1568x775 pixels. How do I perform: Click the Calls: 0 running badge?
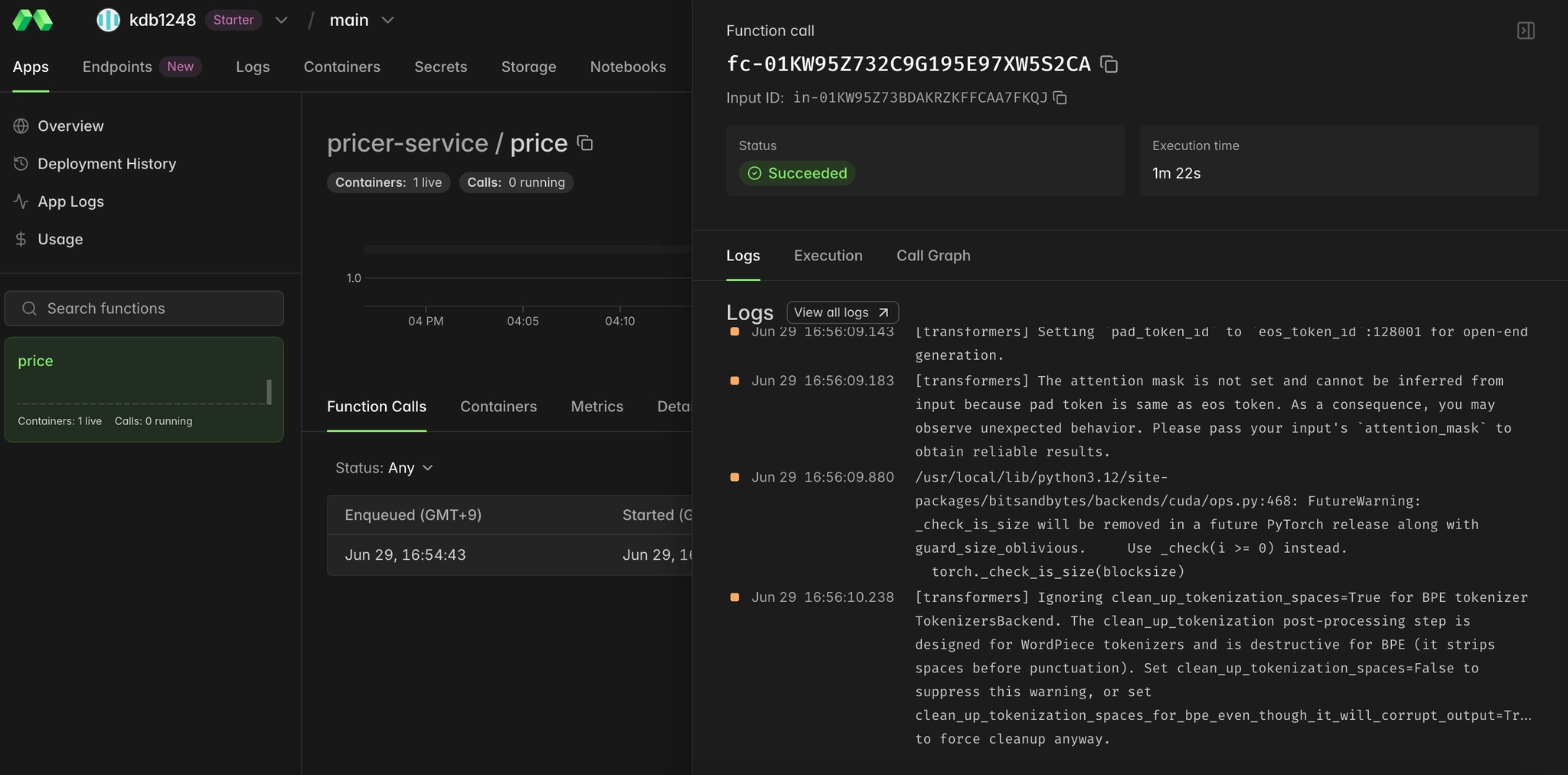pyautogui.click(x=516, y=182)
